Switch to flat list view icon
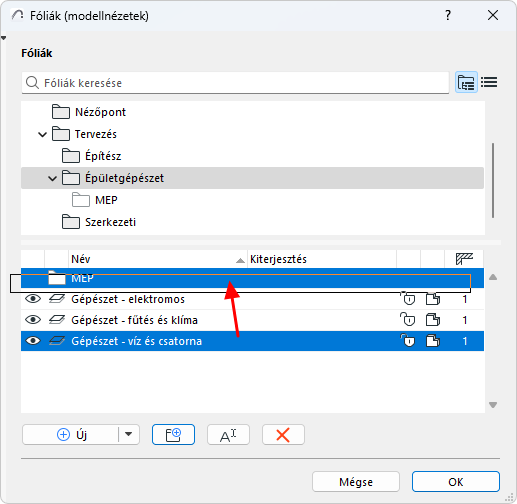517x504 pixels. click(x=489, y=82)
